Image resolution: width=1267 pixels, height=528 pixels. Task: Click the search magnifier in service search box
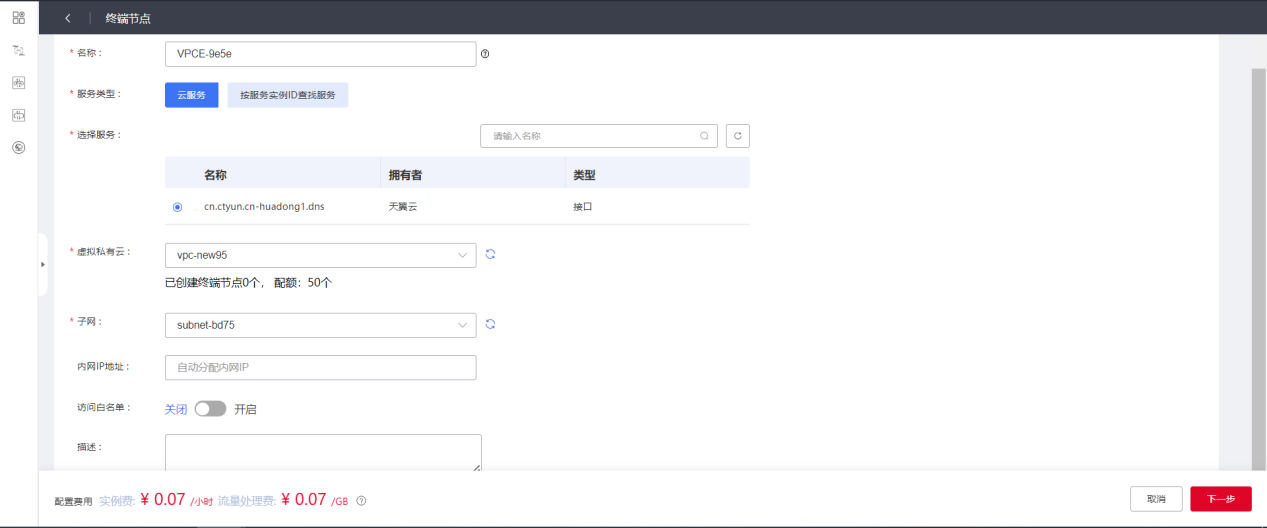[x=704, y=136]
